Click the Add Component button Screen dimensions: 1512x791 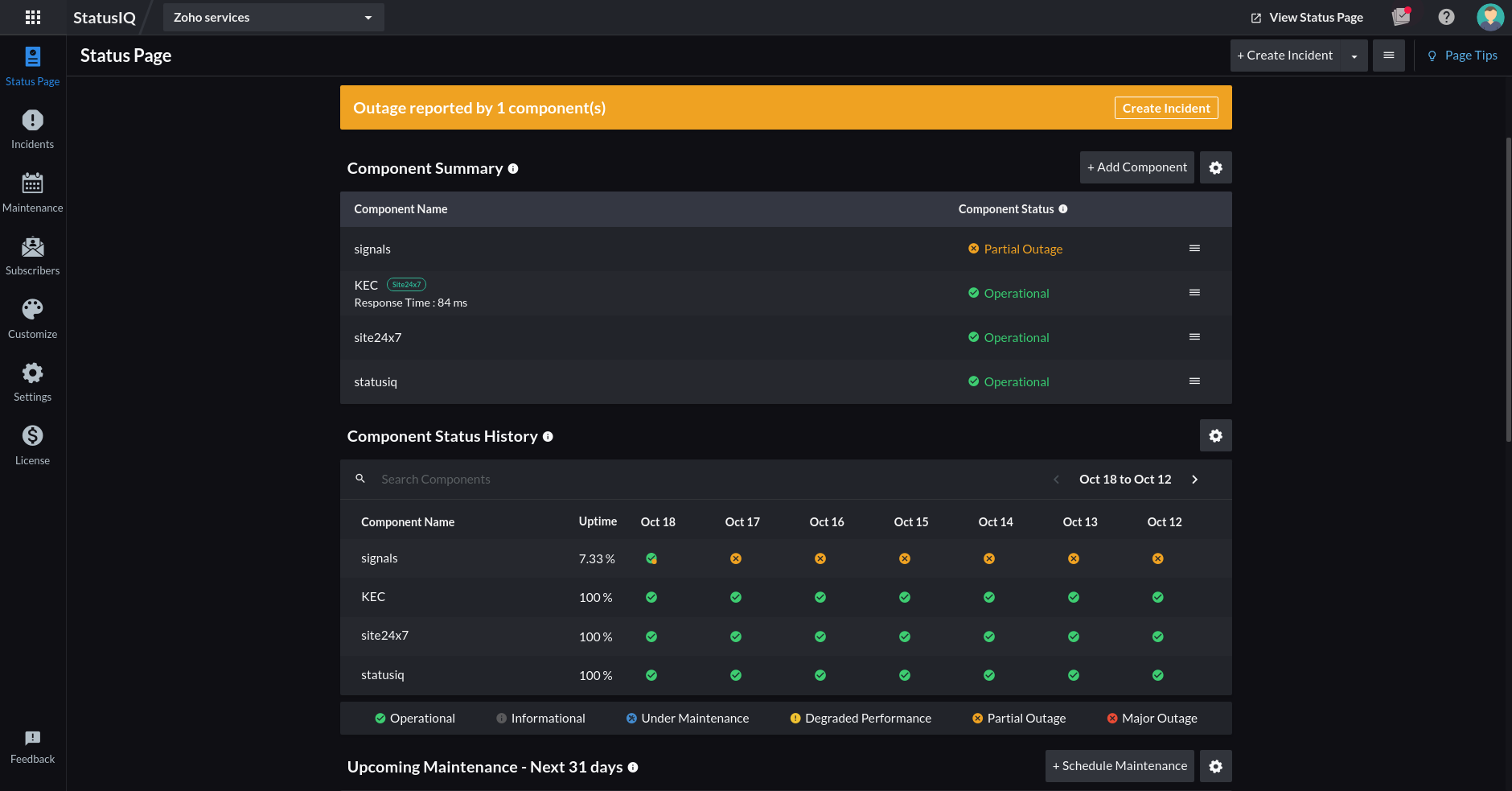[x=1137, y=167]
